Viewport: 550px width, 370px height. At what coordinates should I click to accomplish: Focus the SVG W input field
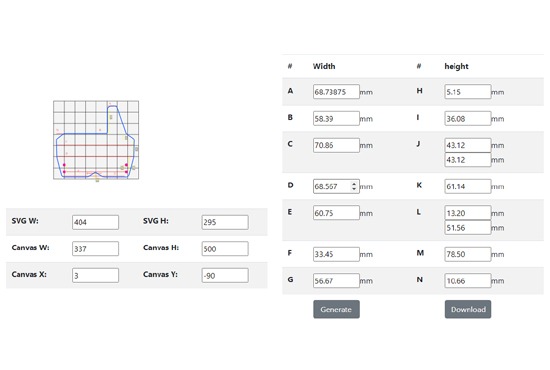(x=95, y=222)
